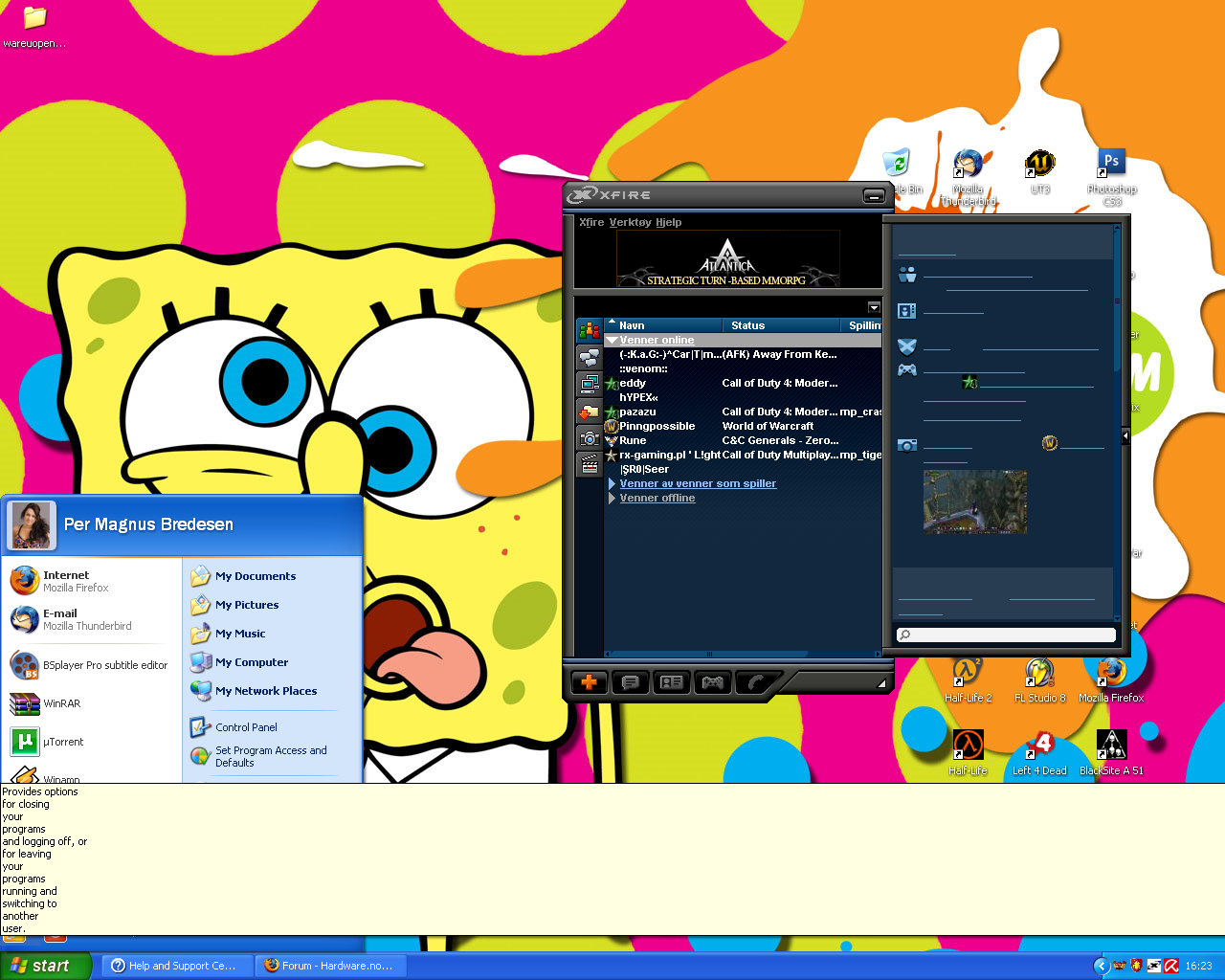This screenshot has height=980, width=1225.
Task: Click the gamepad button in Xfire bottom bar
Action: (713, 682)
